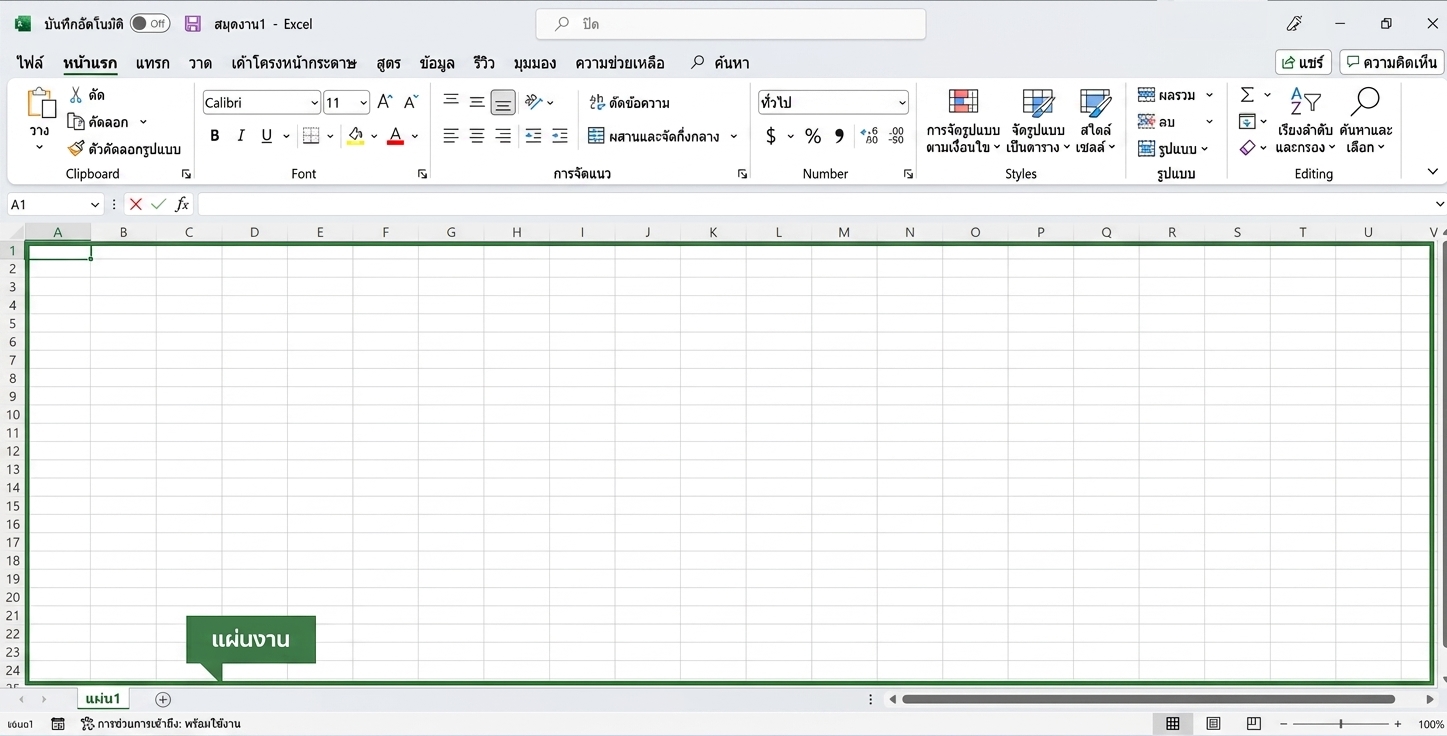Click the Insert Function fx icon

tap(182, 204)
